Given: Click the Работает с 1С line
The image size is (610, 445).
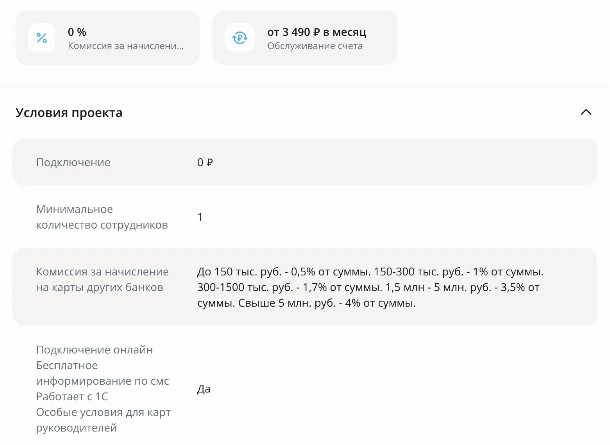Looking at the screenshot, I should [x=76, y=397].
